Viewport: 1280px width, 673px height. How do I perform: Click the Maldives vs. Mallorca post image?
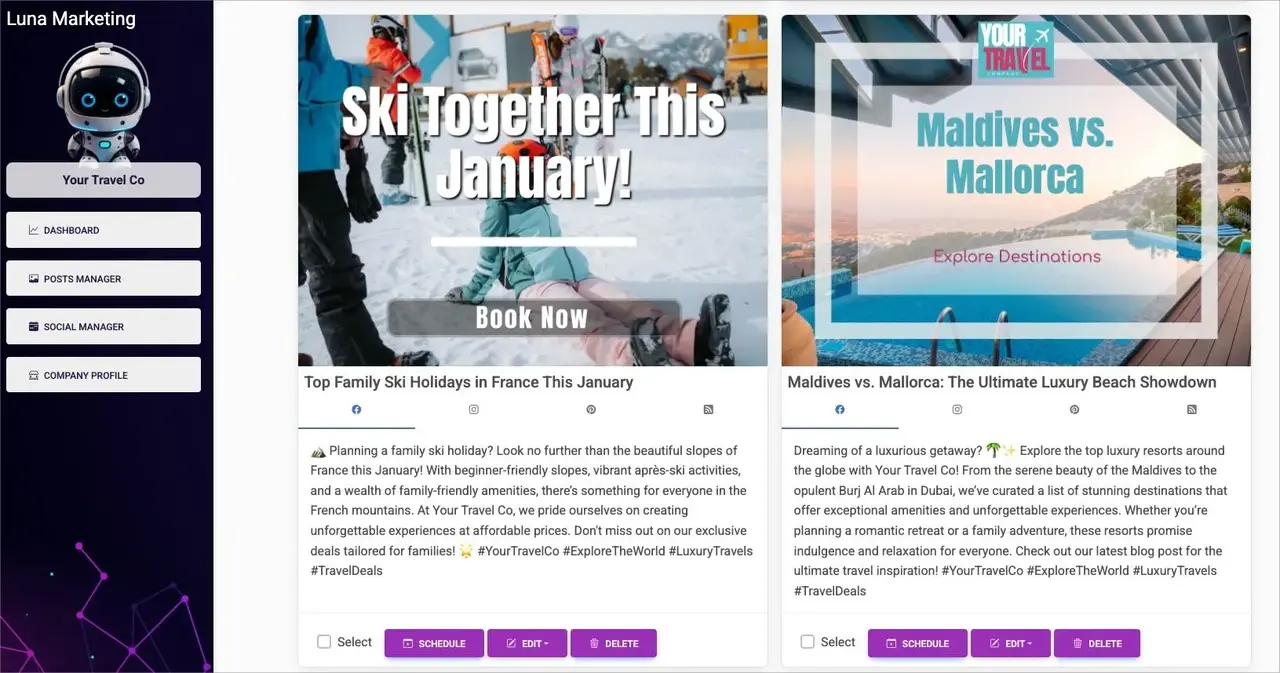[x=1016, y=190]
